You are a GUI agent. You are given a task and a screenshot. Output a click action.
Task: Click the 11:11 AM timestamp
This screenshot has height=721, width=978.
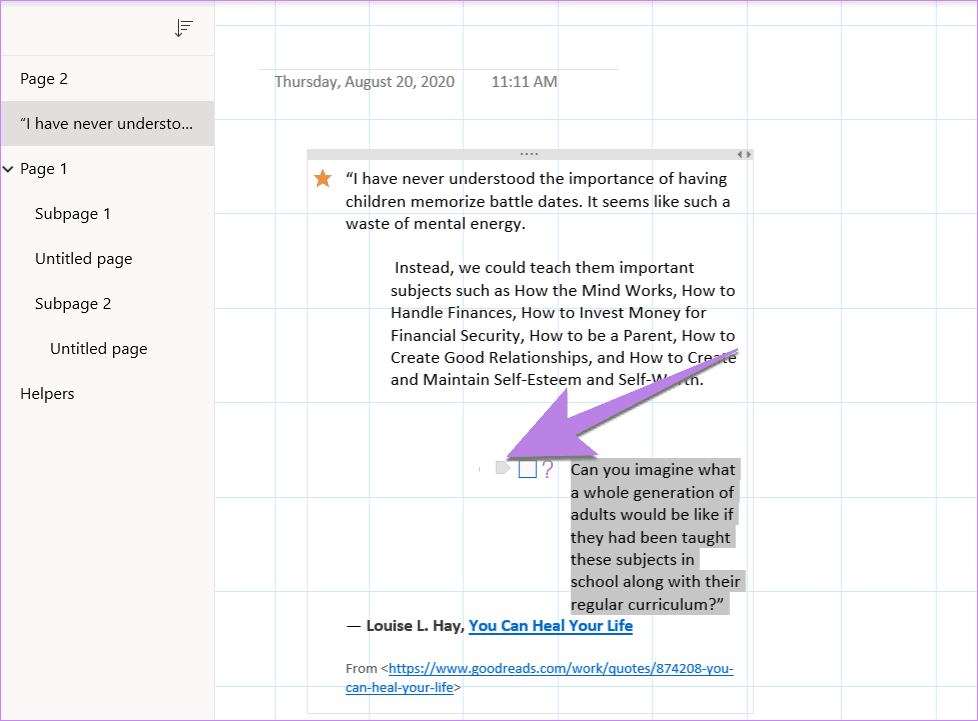click(x=524, y=82)
